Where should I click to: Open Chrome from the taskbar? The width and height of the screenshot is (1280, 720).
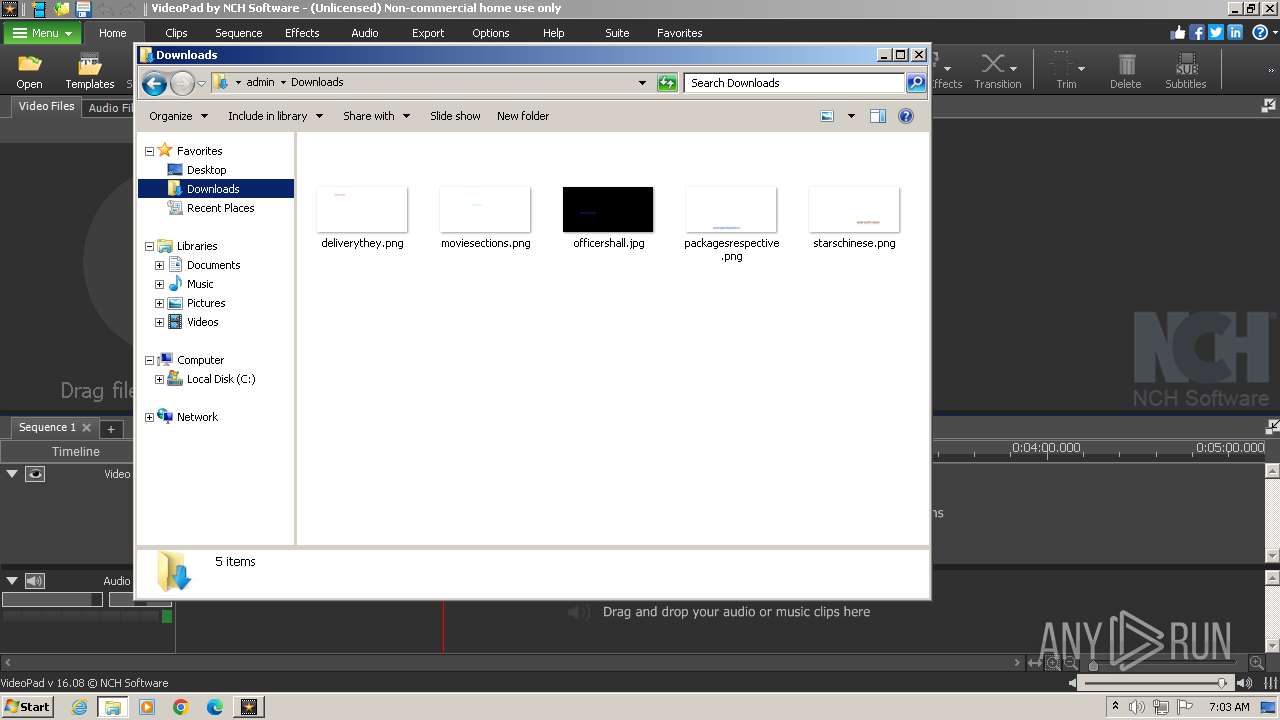pyautogui.click(x=181, y=707)
